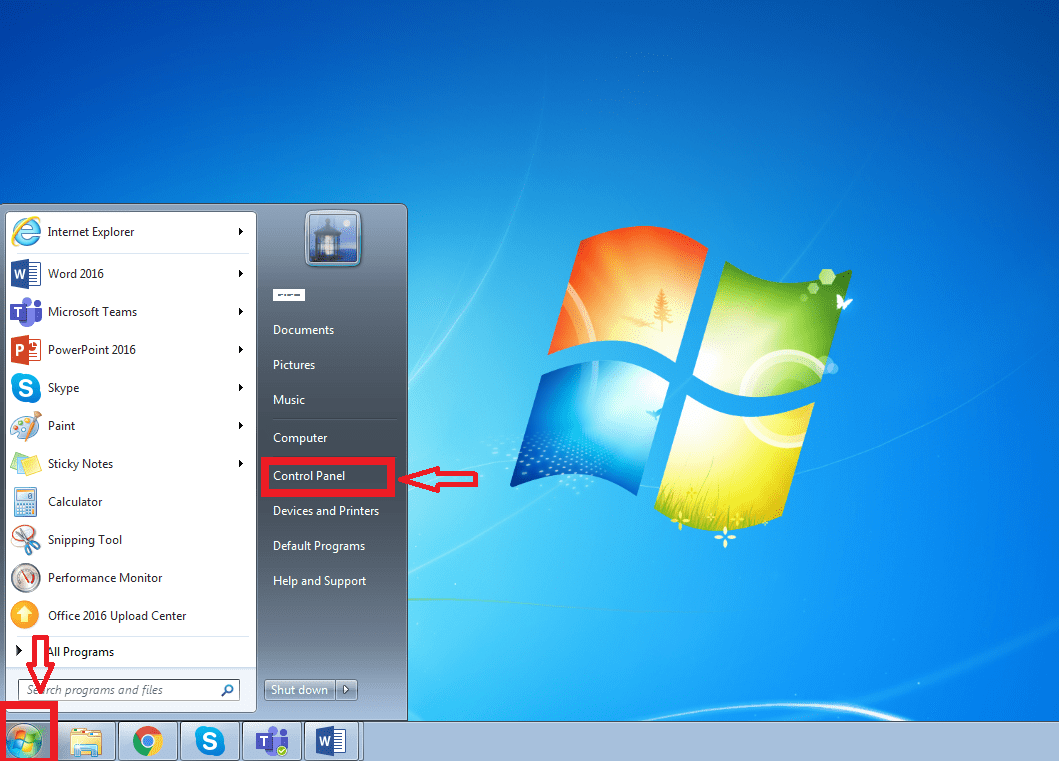
Task: Open Skype from the taskbar
Action: pyautogui.click(x=210, y=742)
